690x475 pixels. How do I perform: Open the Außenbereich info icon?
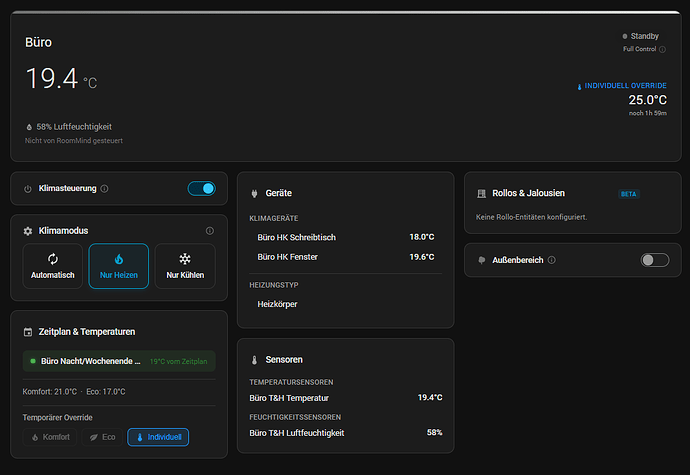[x=551, y=260]
